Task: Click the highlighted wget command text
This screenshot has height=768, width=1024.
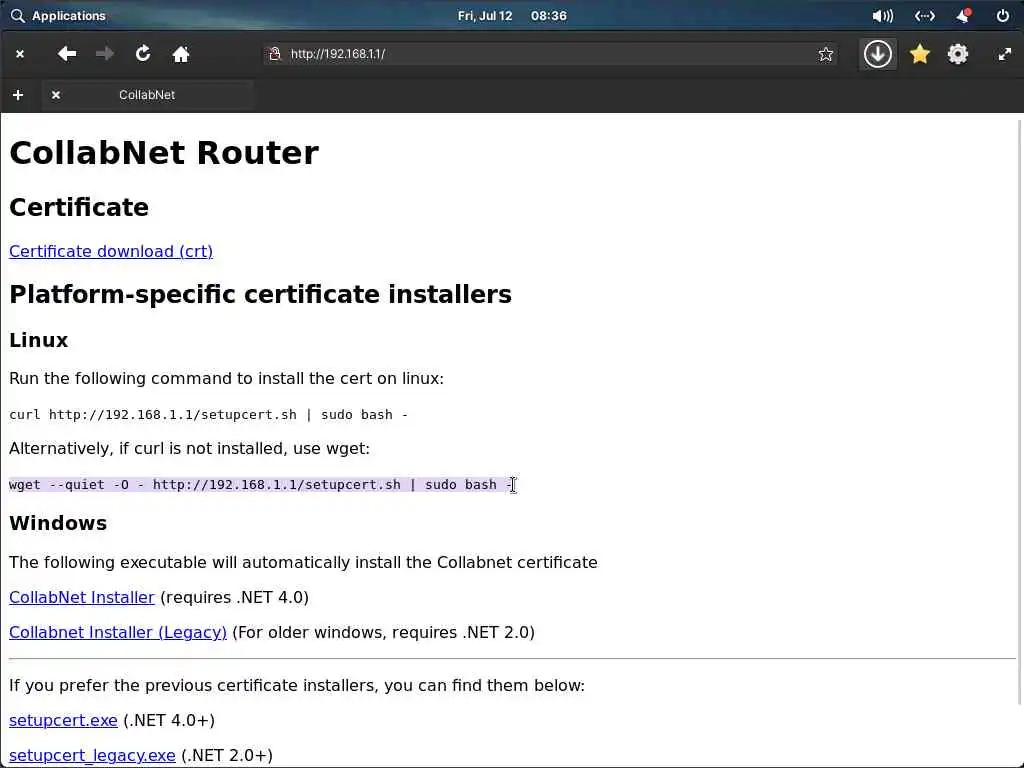Action: (261, 485)
